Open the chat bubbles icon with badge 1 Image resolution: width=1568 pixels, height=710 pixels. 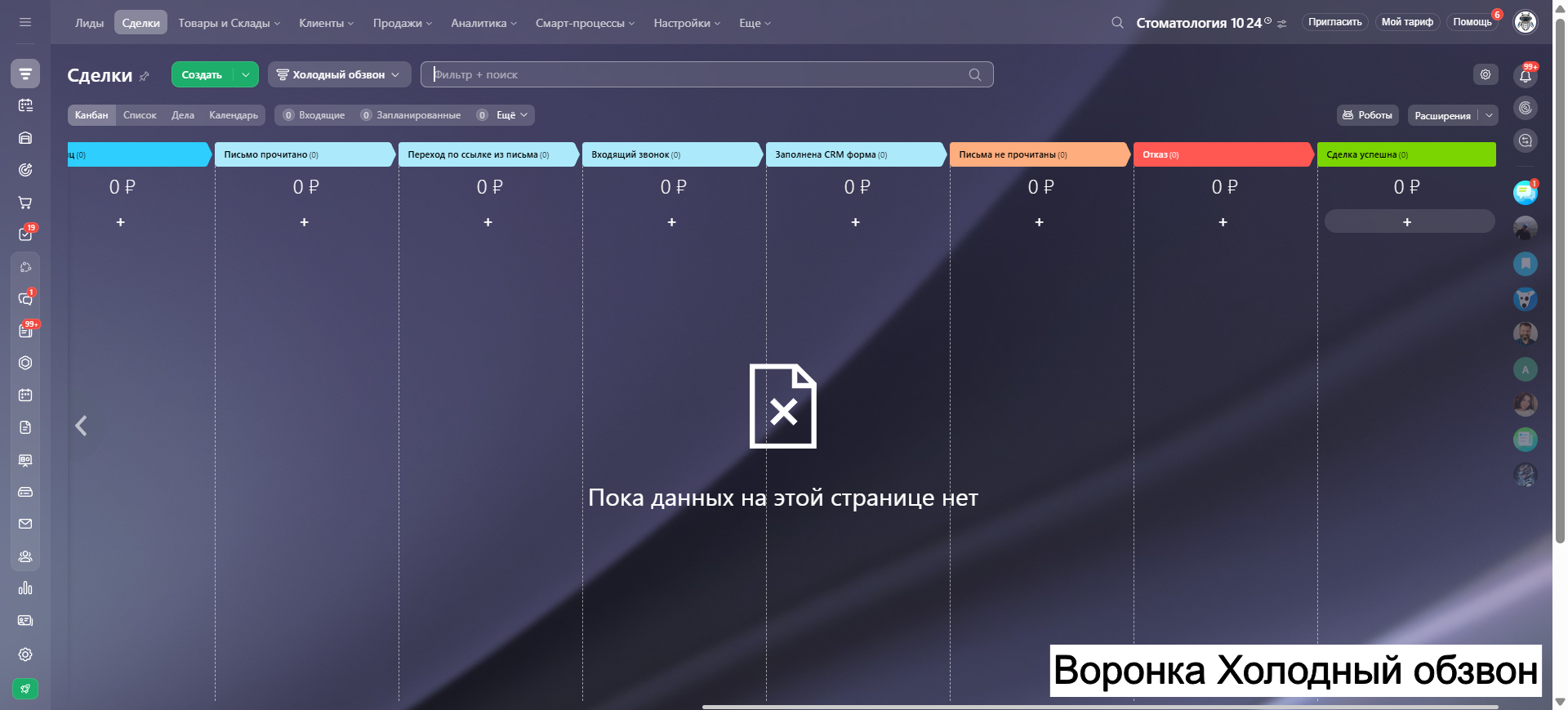(25, 299)
